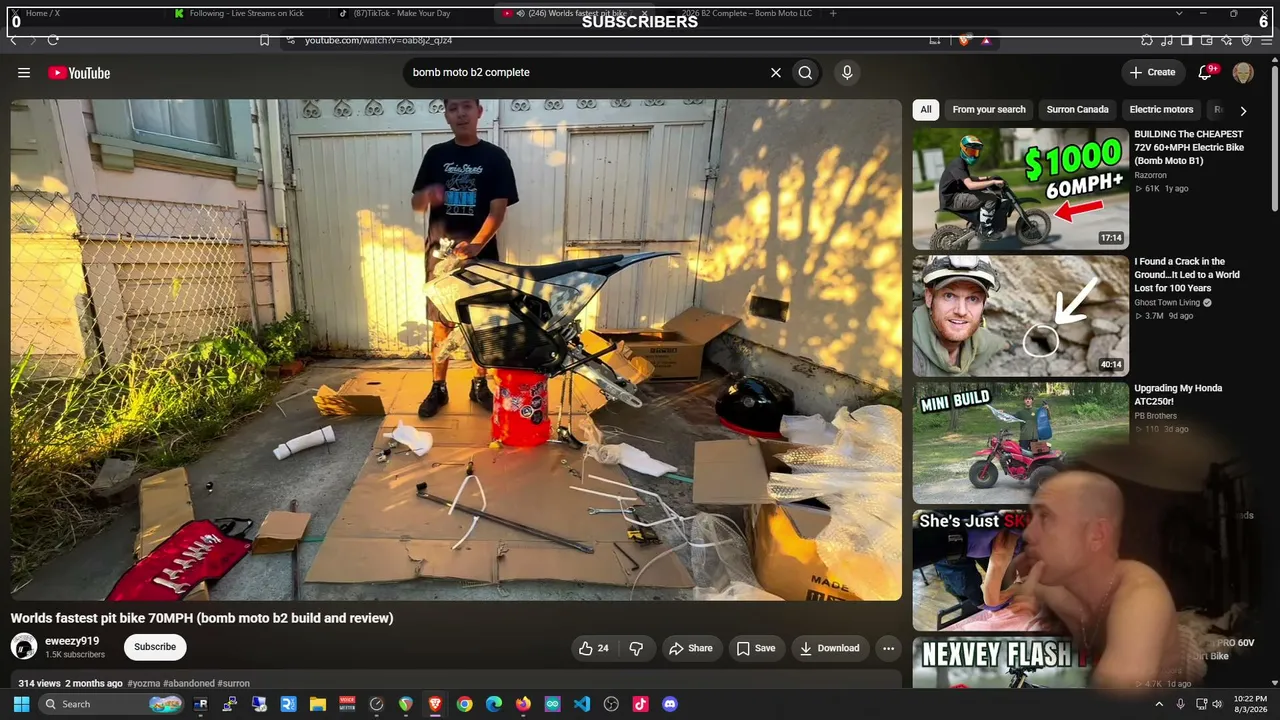The height and width of the screenshot is (720, 1280).
Task: Open the $1000 60MPH video thumbnail
Action: point(1020,189)
